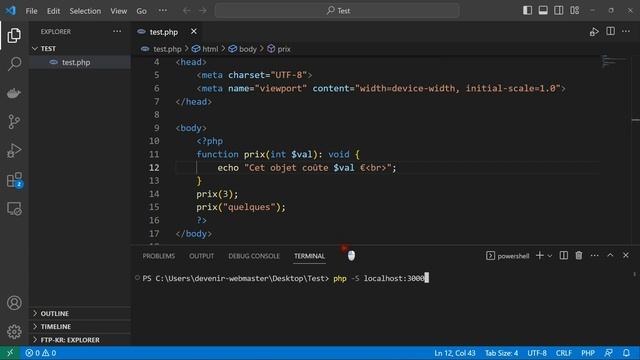Select PHP language mode
The height and width of the screenshot is (360, 640).
[x=588, y=353]
